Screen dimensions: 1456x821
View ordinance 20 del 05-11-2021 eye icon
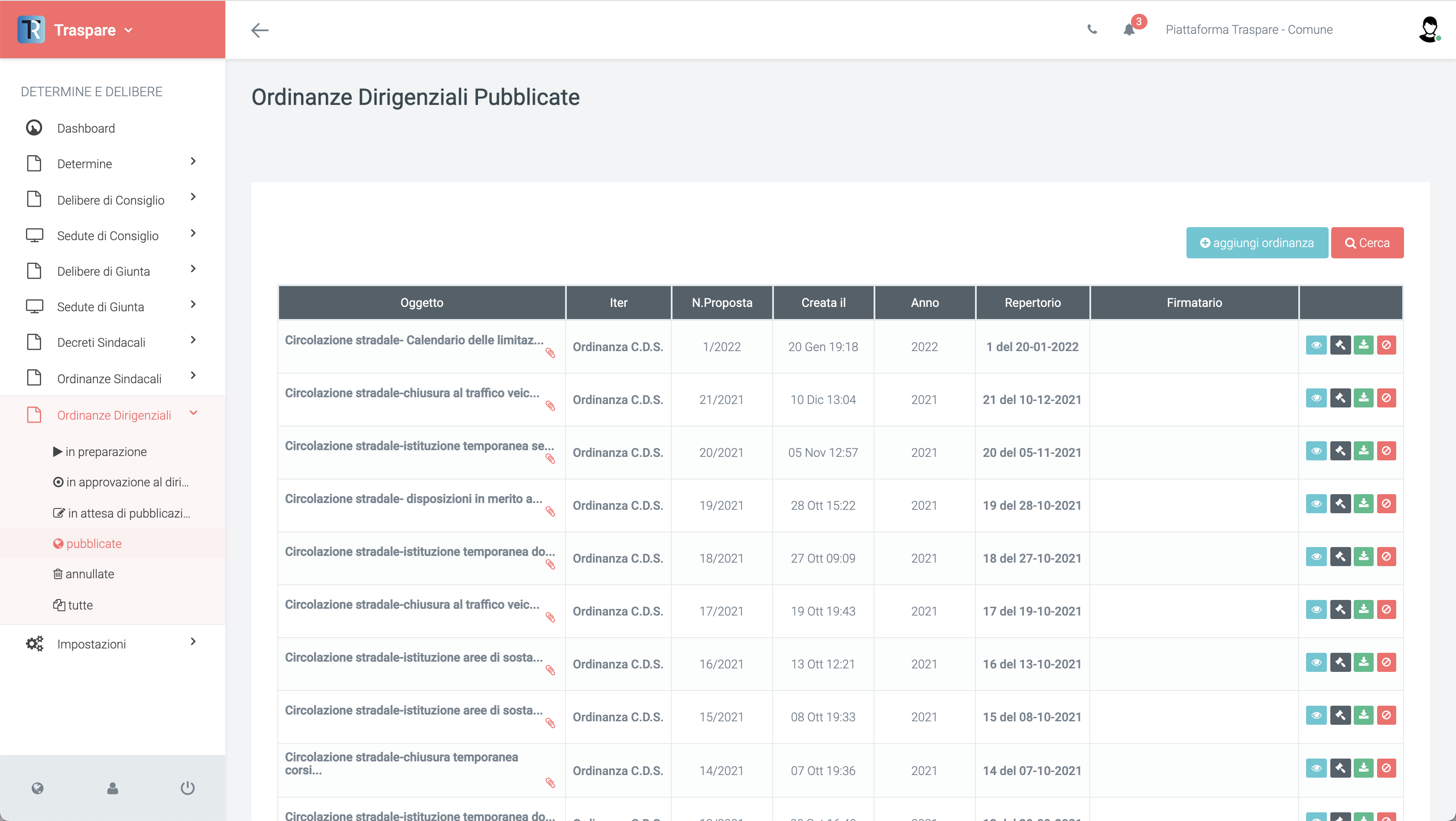point(1316,451)
